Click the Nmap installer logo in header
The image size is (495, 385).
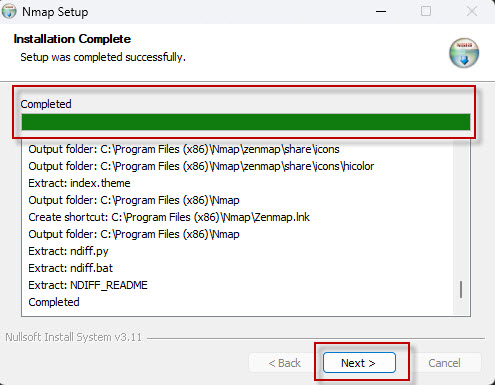pos(464,53)
